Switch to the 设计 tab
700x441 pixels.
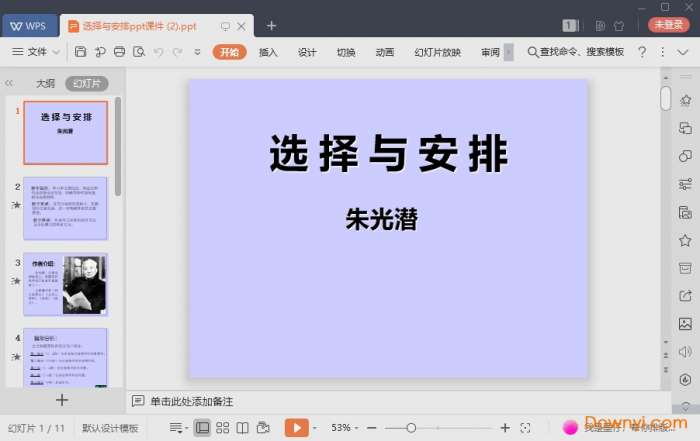307,52
